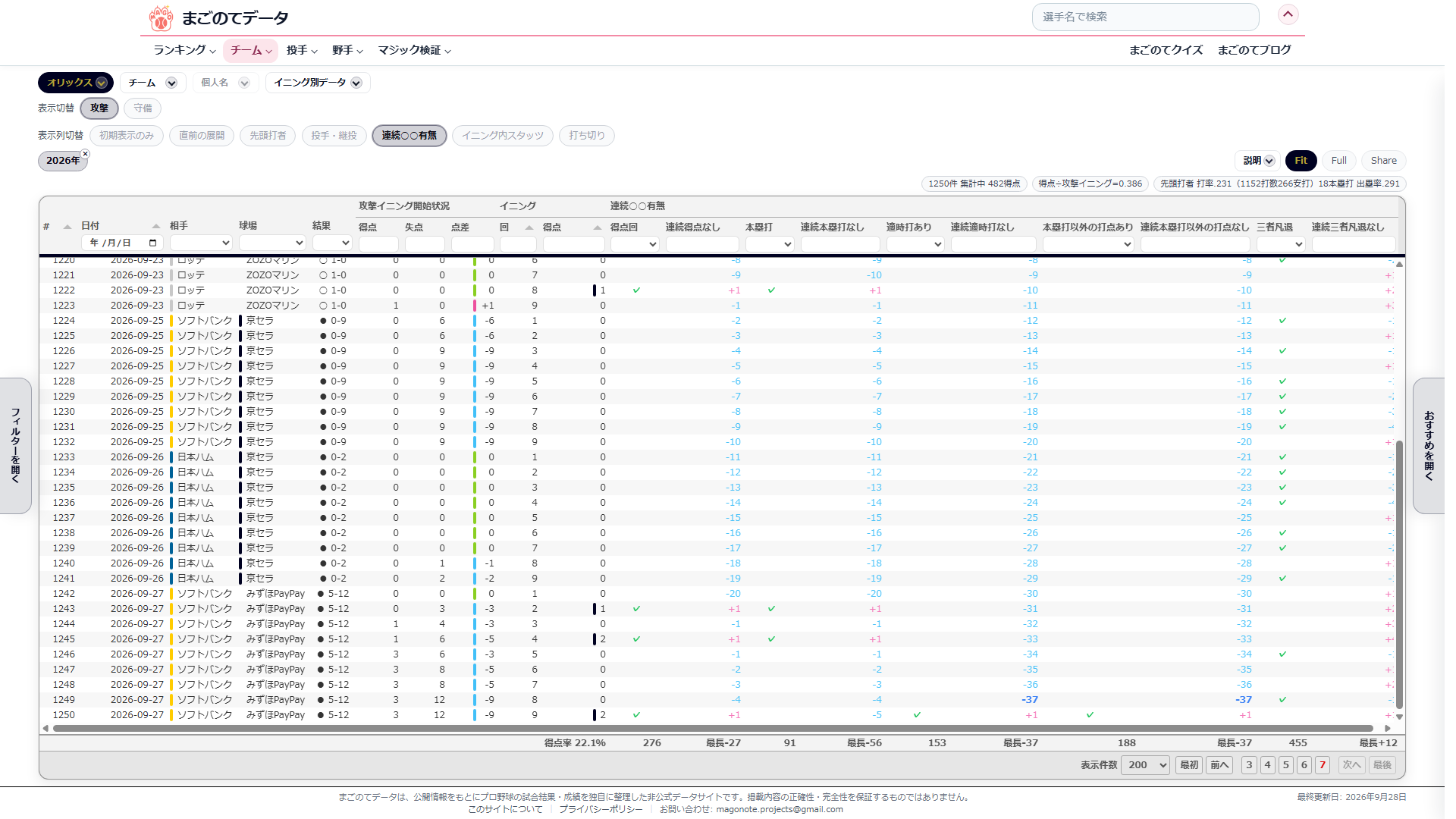Click the table vertical scrollbar thumb
1456x819 pixels.
tap(1400, 574)
